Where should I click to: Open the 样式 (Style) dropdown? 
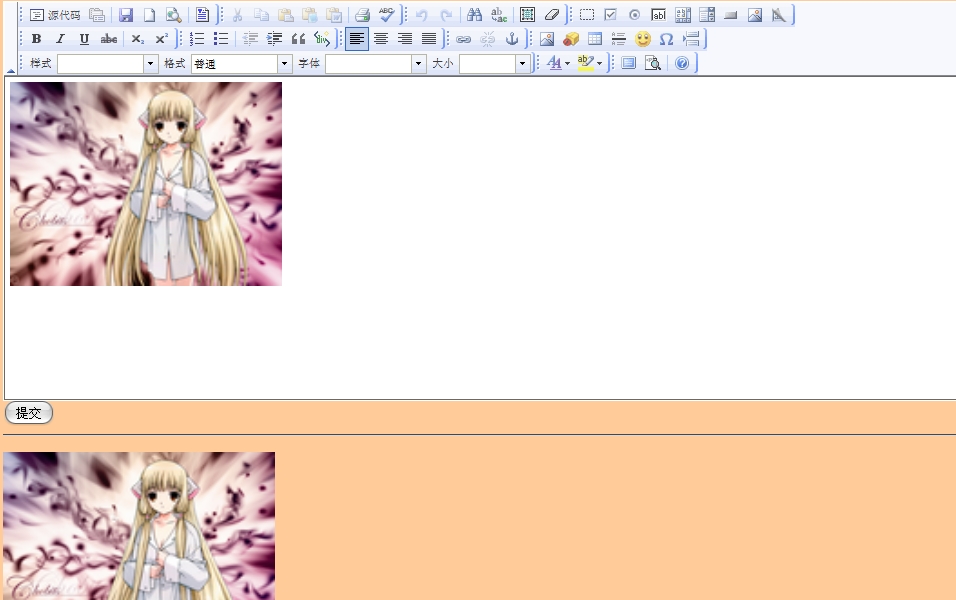108,63
